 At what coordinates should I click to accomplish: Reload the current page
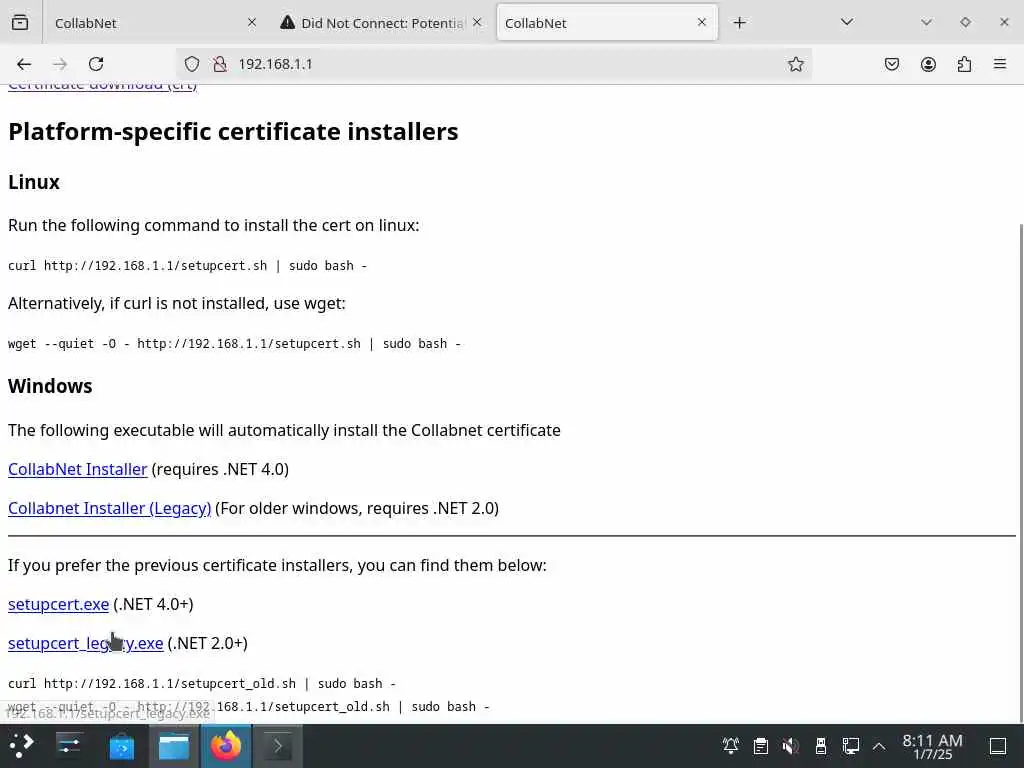pyautogui.click(x=96, y=64)
